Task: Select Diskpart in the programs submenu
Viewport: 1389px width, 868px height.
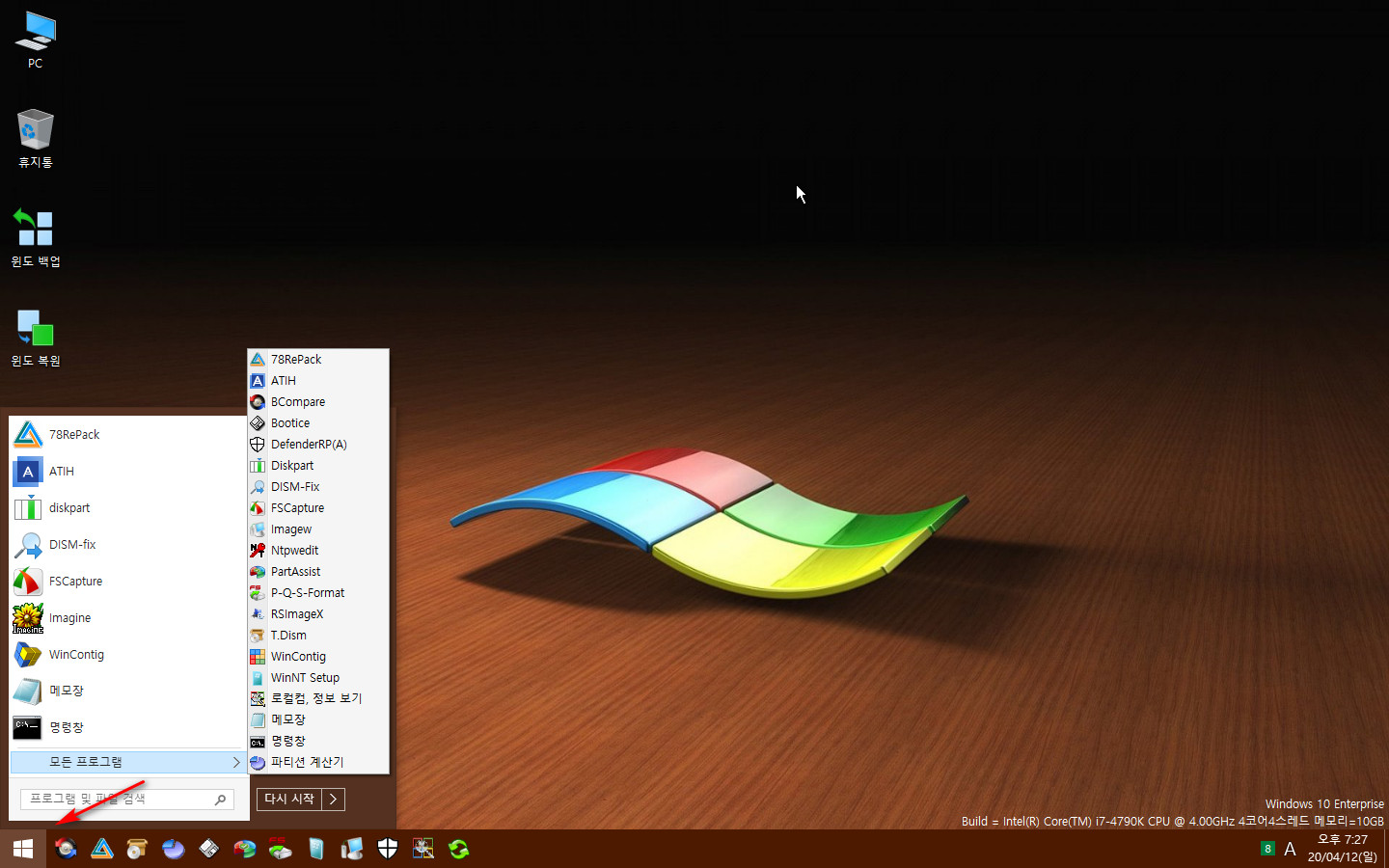Action: pos(318,466)
